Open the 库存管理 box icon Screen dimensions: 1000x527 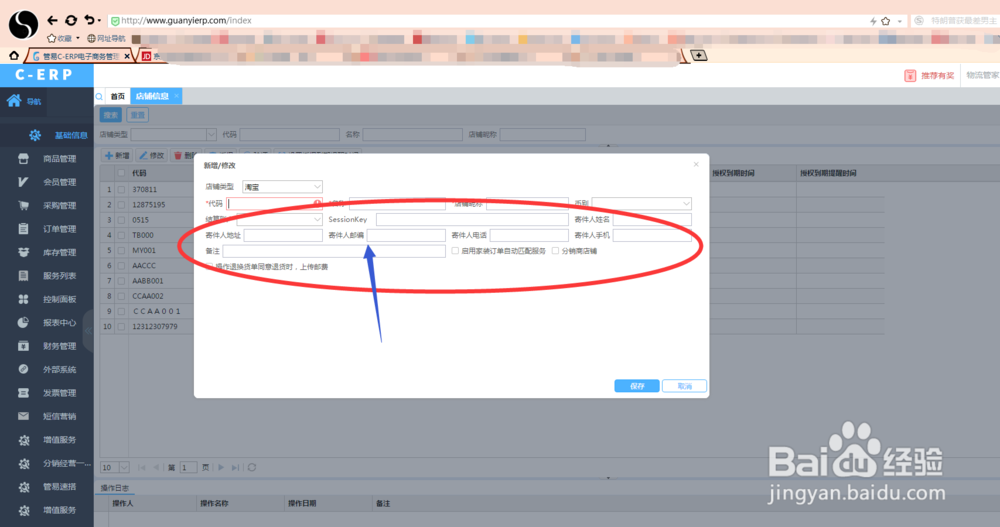24,252
